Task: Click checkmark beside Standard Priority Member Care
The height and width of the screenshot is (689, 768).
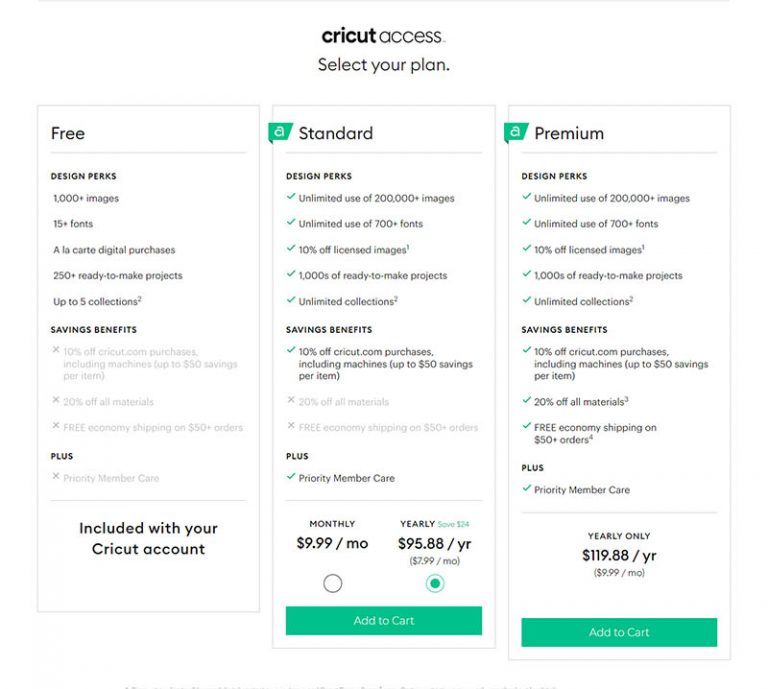Action: click(x=290, y=477)
